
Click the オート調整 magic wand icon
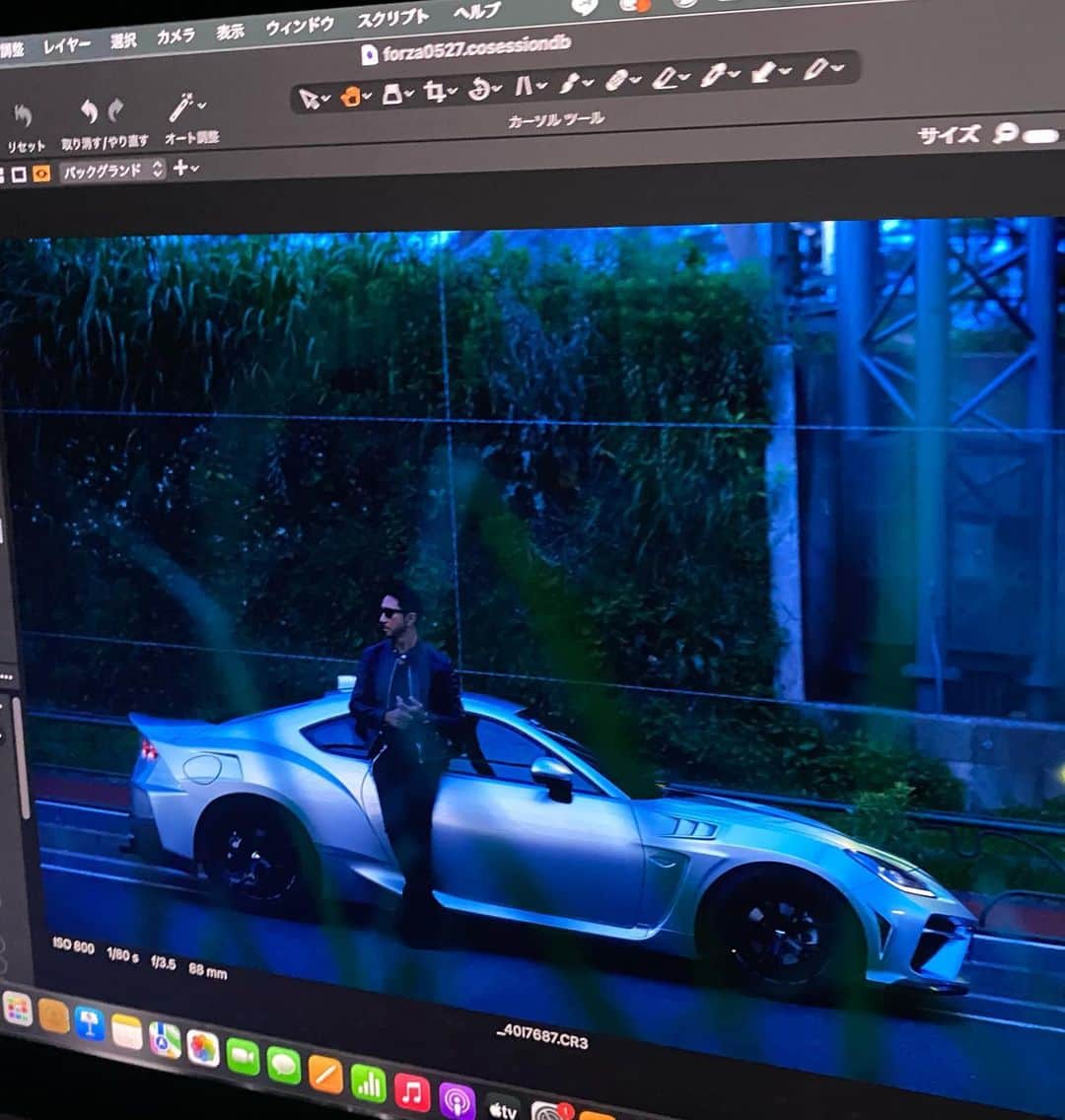point(180,107)
